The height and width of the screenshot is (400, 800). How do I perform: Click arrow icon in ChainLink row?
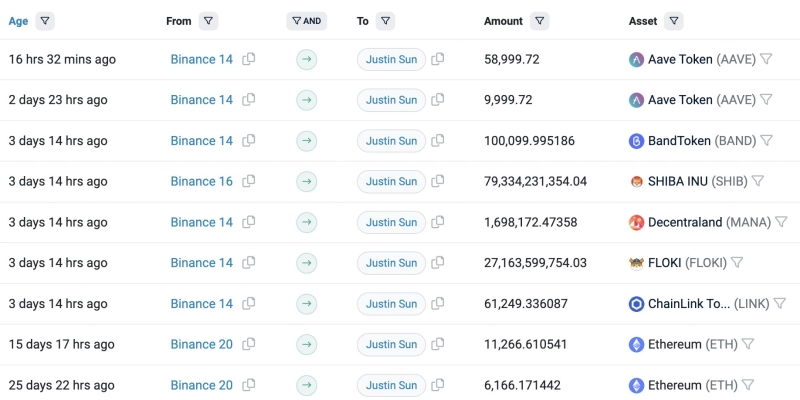[307, 304]
